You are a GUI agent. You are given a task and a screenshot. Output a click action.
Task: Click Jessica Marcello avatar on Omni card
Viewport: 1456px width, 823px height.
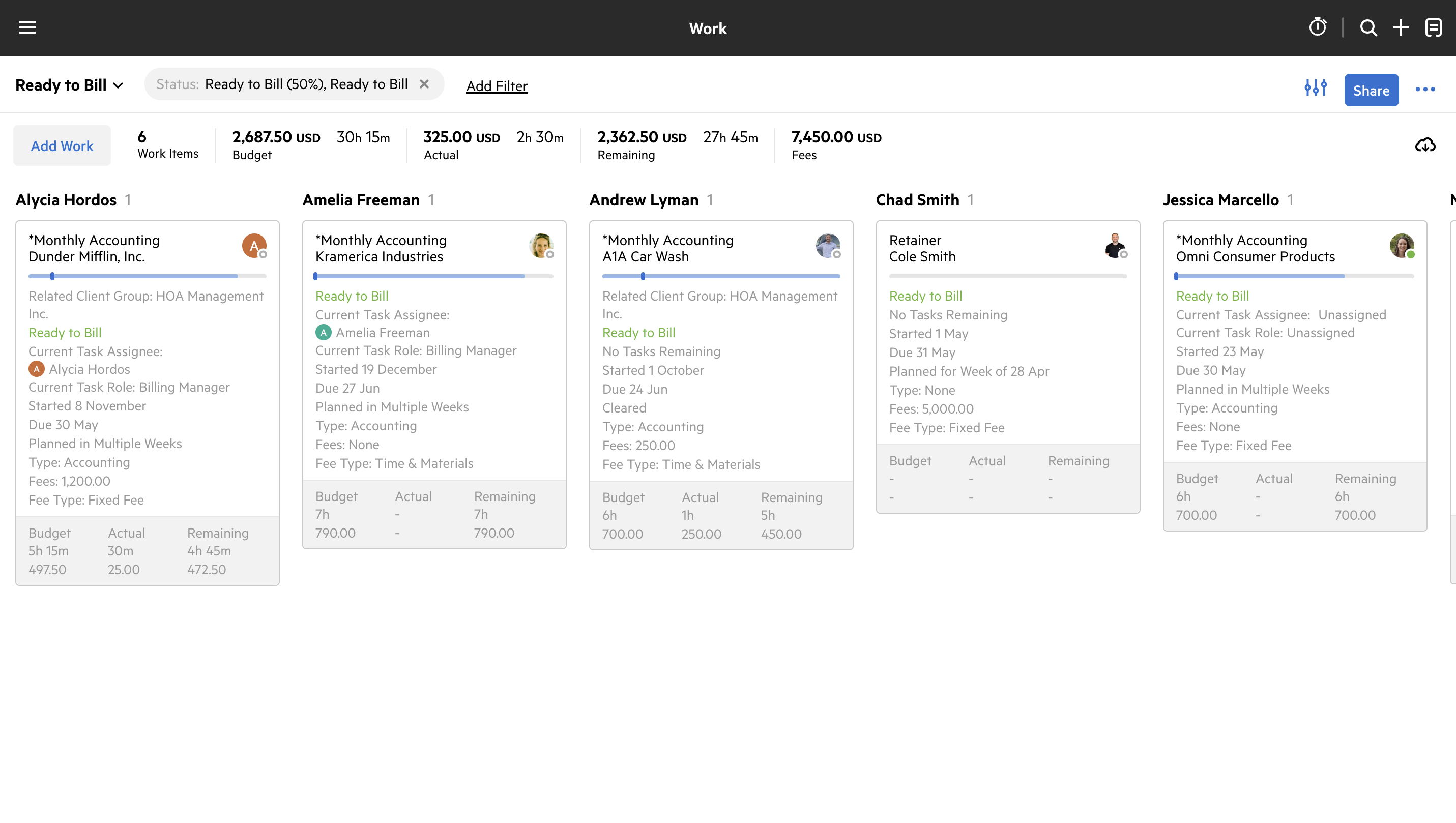coord(1401,246)
